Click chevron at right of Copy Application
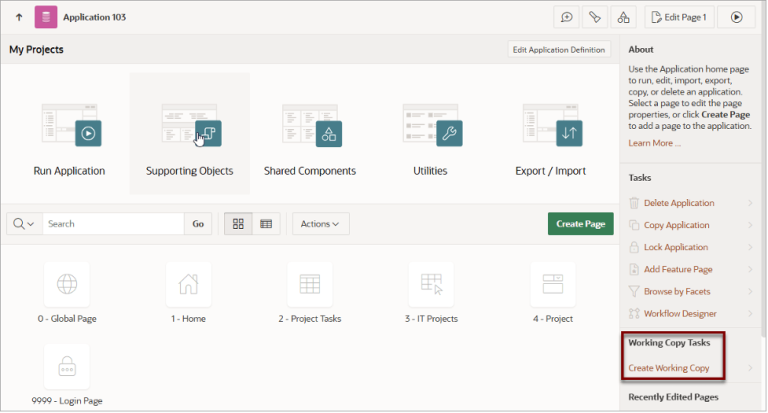 (750, 225)
